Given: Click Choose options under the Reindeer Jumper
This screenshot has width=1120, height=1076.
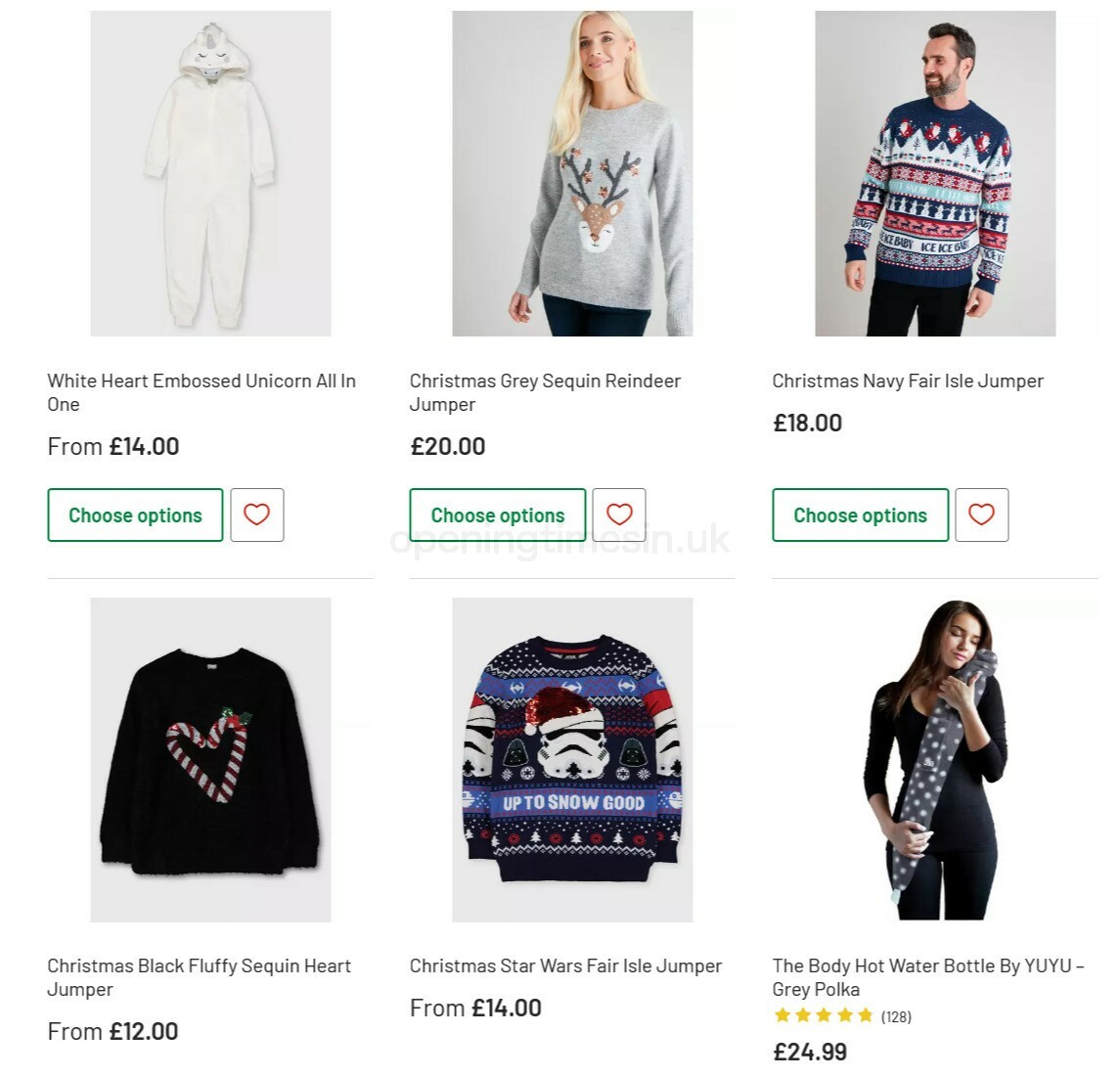Looking at the screenshot, I should pyautogui.click(x=497, y=514).
